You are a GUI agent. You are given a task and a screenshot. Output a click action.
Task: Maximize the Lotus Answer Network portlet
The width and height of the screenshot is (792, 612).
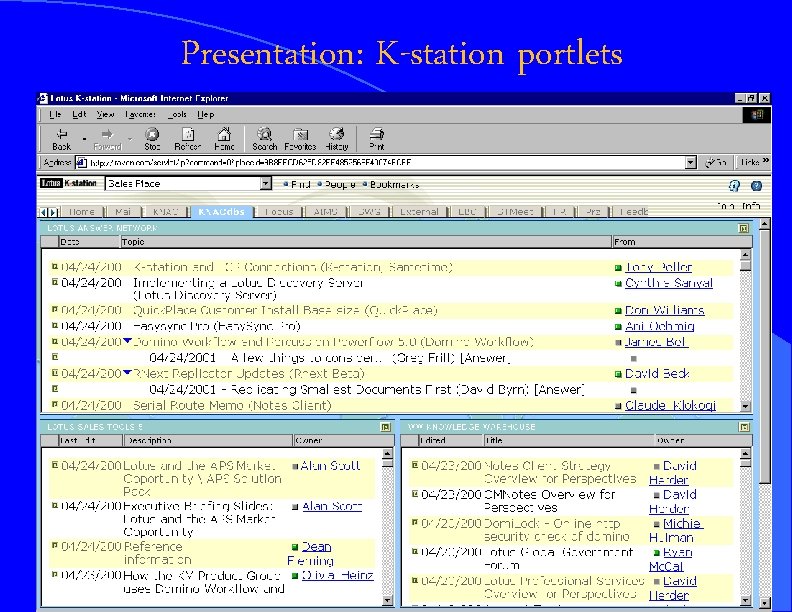coord(743,228)
